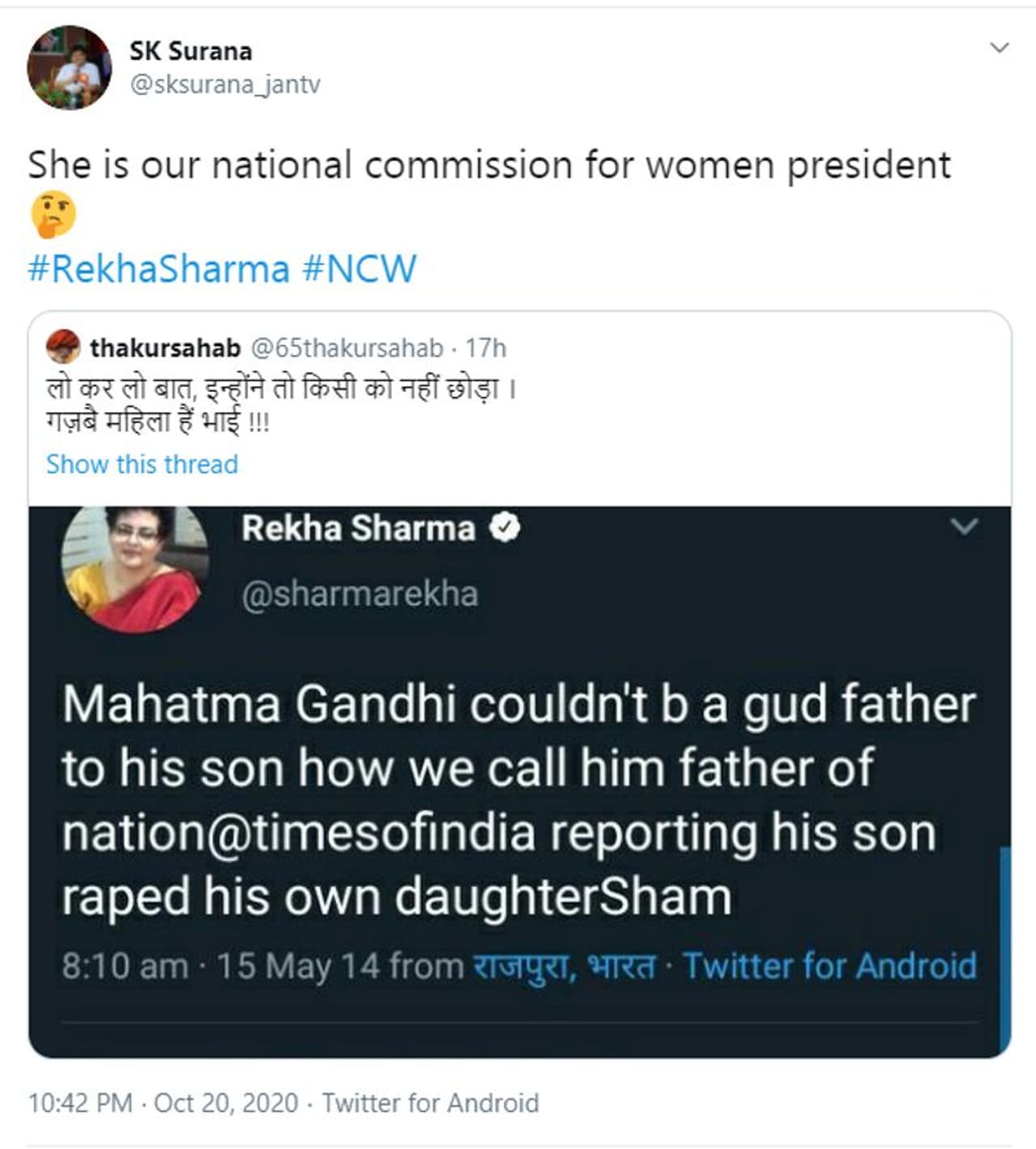Click the 17h timestamp on quoted tweet
The image size is (1036, 1149).
486,348
